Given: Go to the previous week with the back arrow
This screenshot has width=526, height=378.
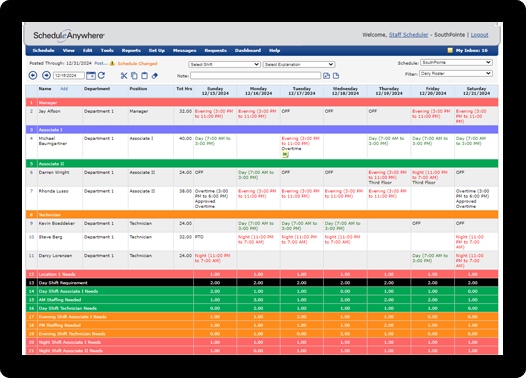Looking at the screenshot, I should pyautogui.click(x=33, y=75).
